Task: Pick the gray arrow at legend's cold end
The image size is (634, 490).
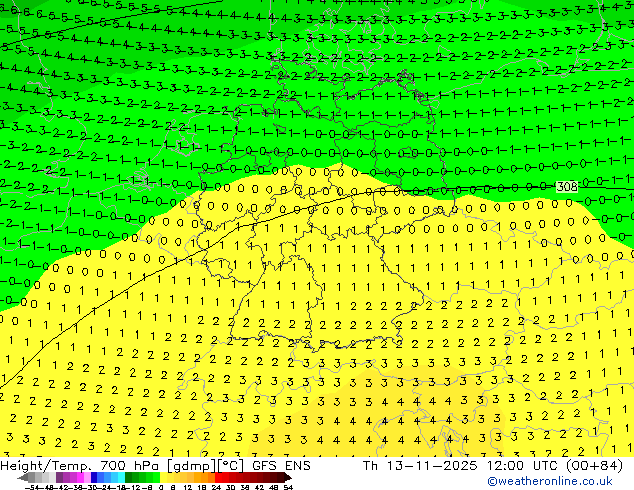Action: coord(23,477)
